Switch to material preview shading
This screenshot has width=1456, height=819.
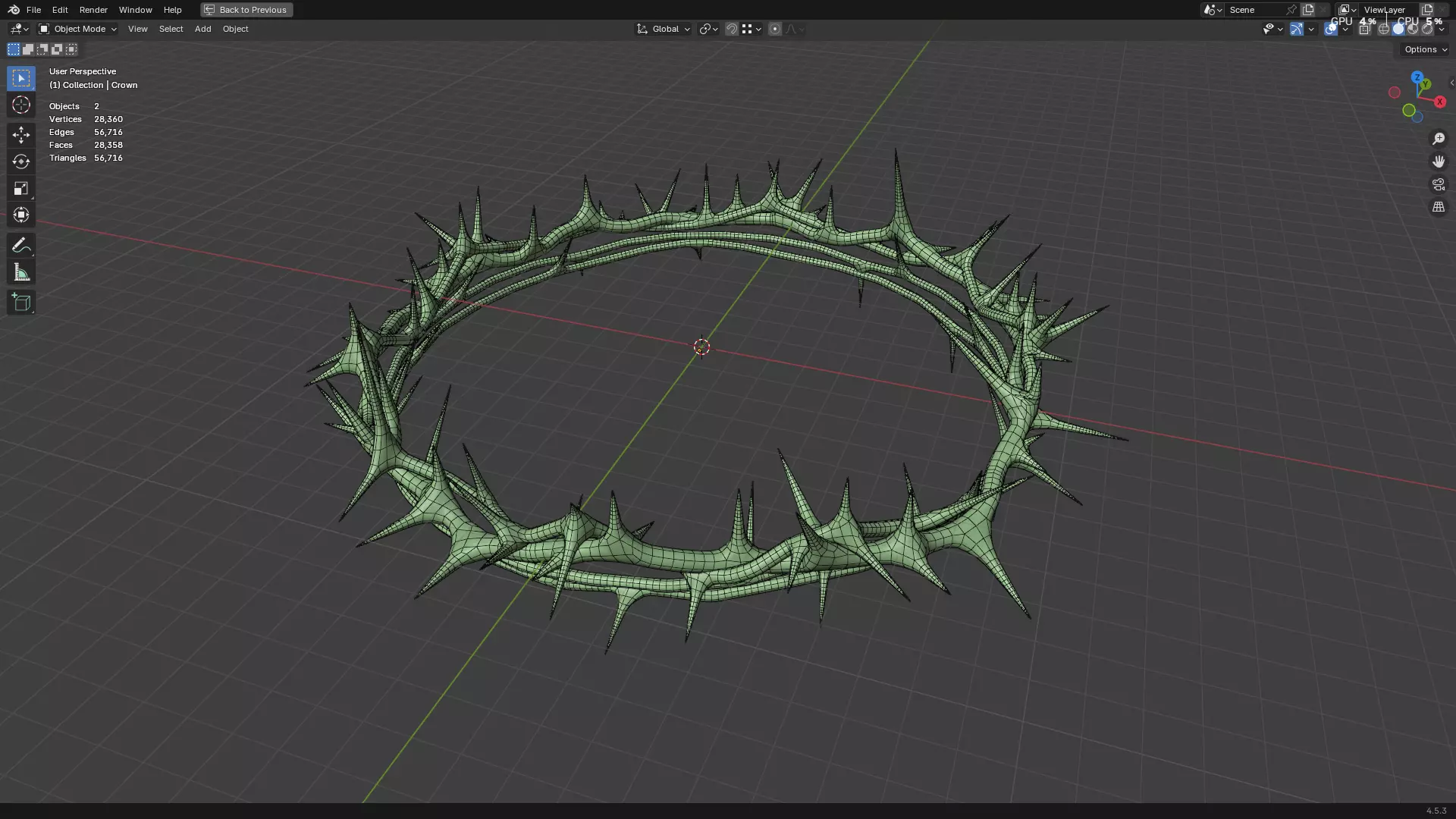coord(1413,29)
